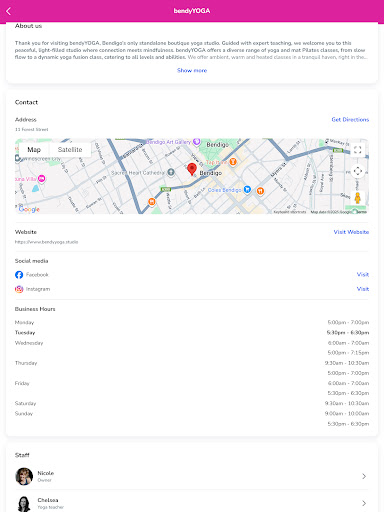Click the Bendigo Art Gallery marker

tap(197, 142)
